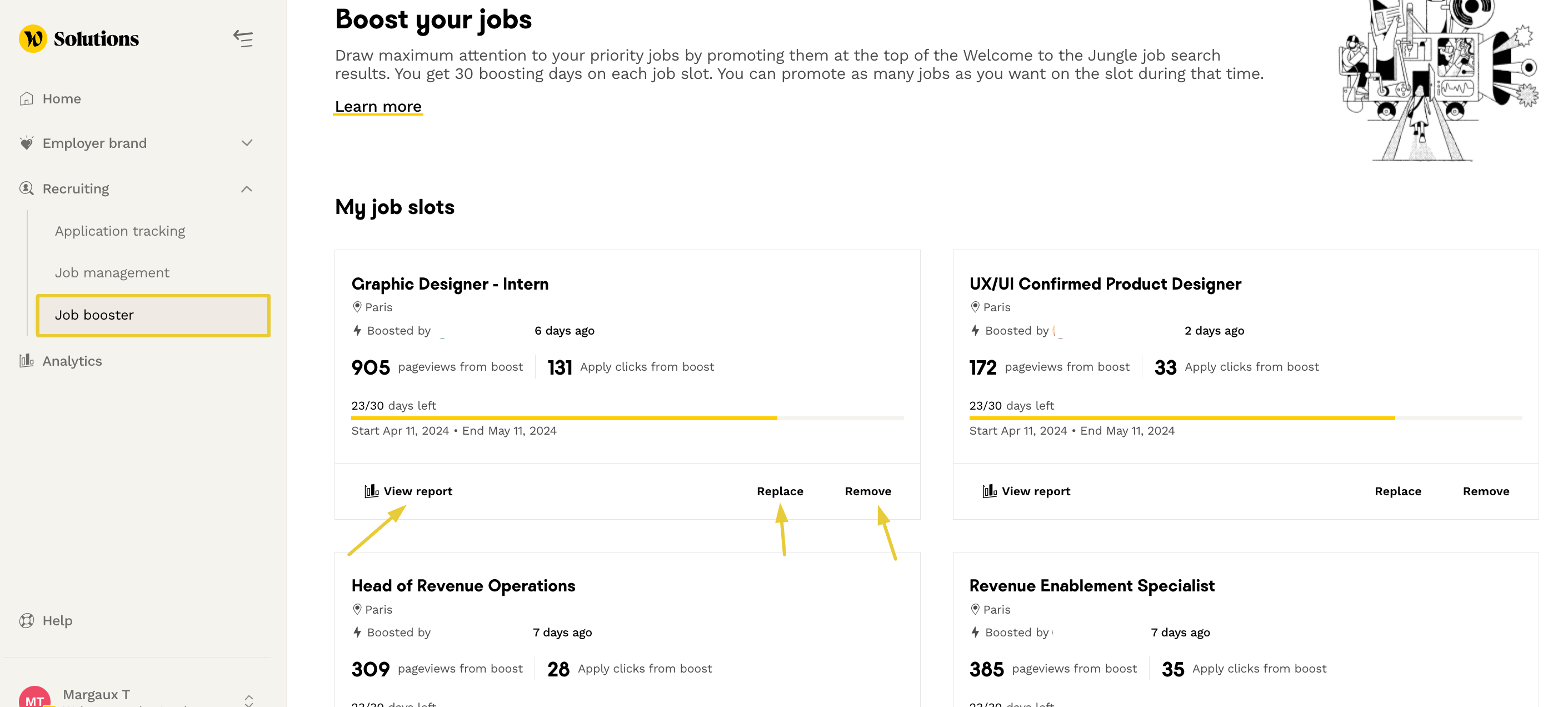1568x707 pixels.
Task: Click the Recruiting magnifier person icon
Action: click(x=26, y=189)
